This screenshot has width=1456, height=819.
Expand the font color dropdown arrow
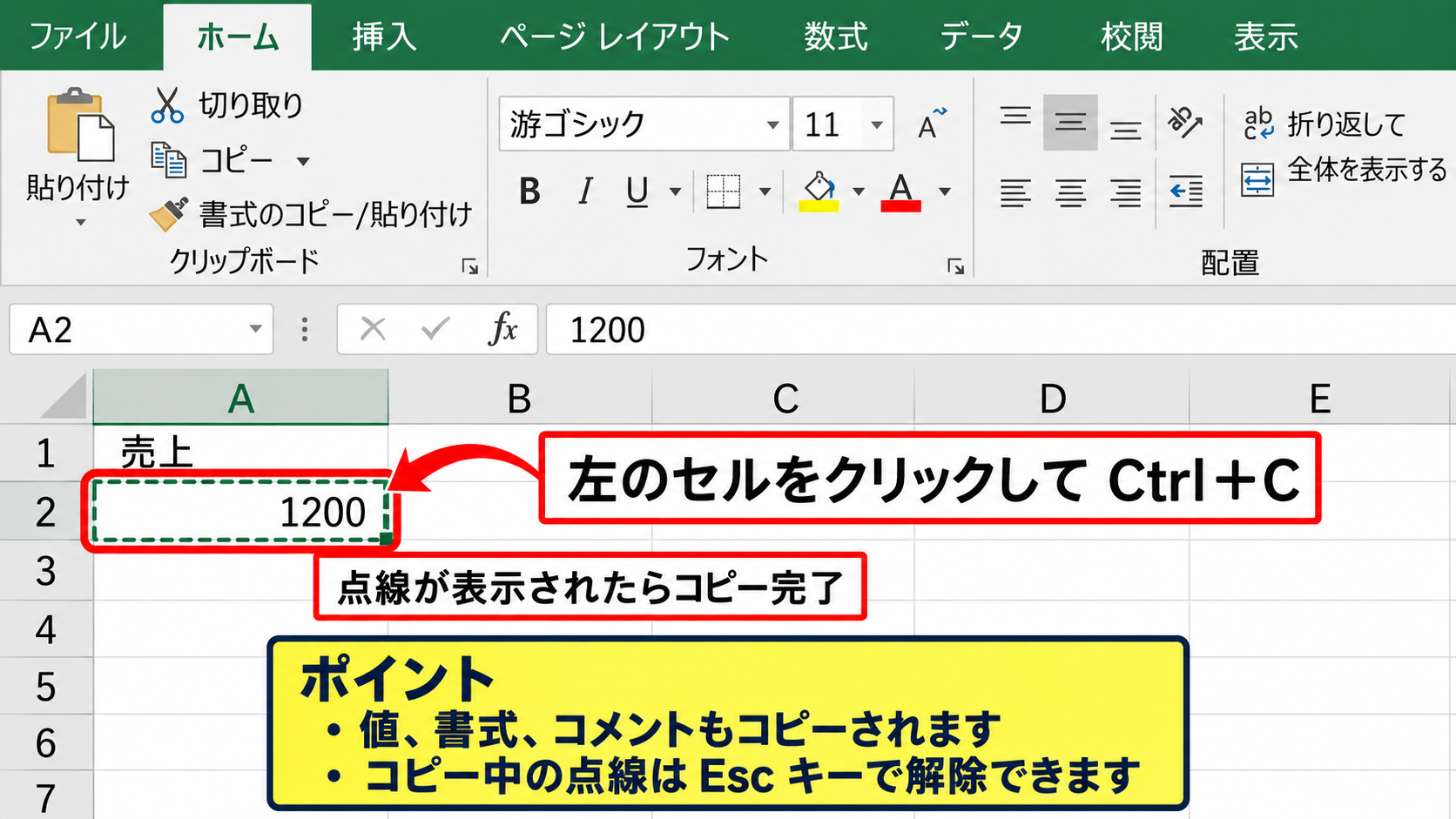(945, 191)
